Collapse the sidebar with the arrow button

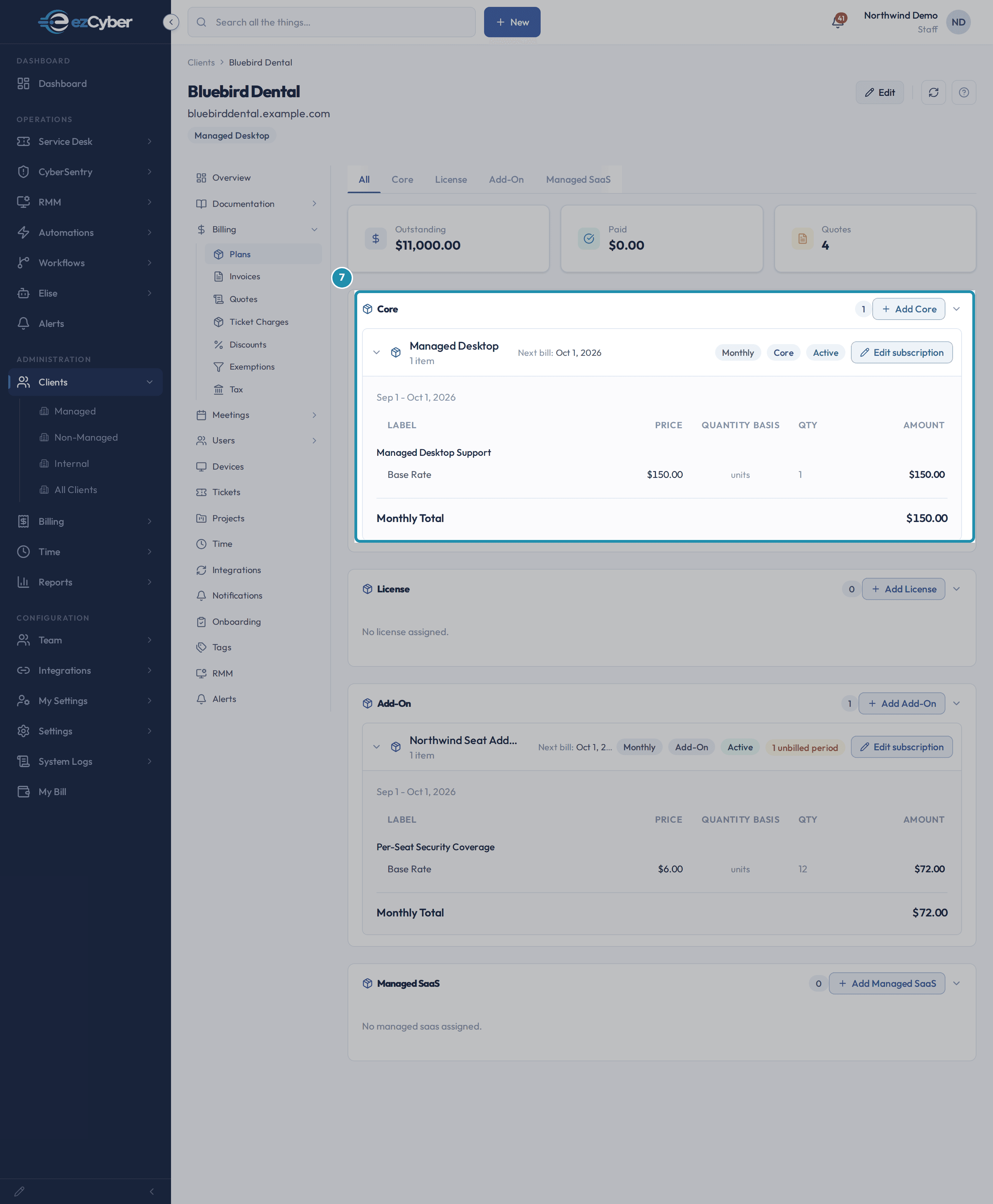pos(170,22)
